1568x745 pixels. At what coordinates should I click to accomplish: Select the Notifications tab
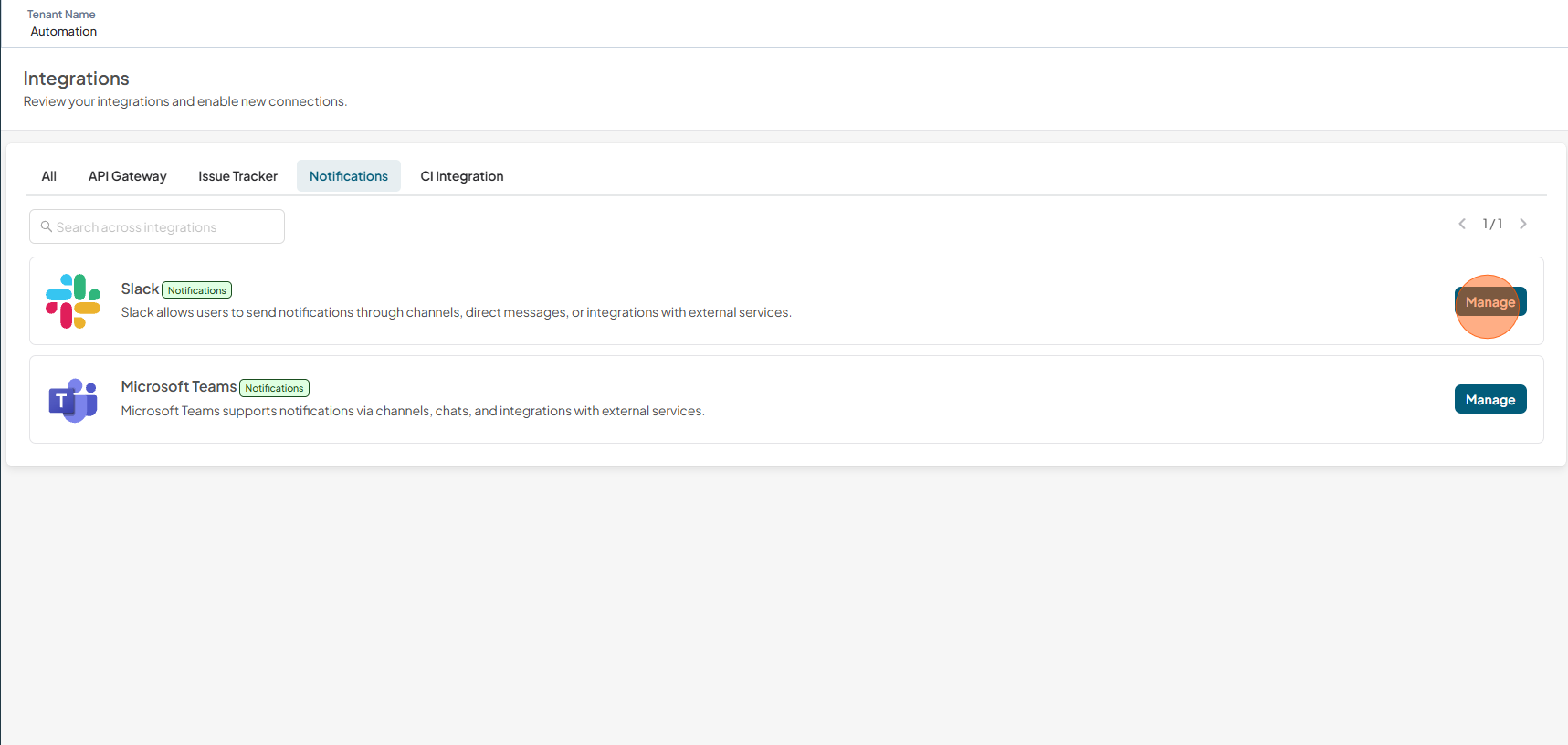tap(349, 176)
